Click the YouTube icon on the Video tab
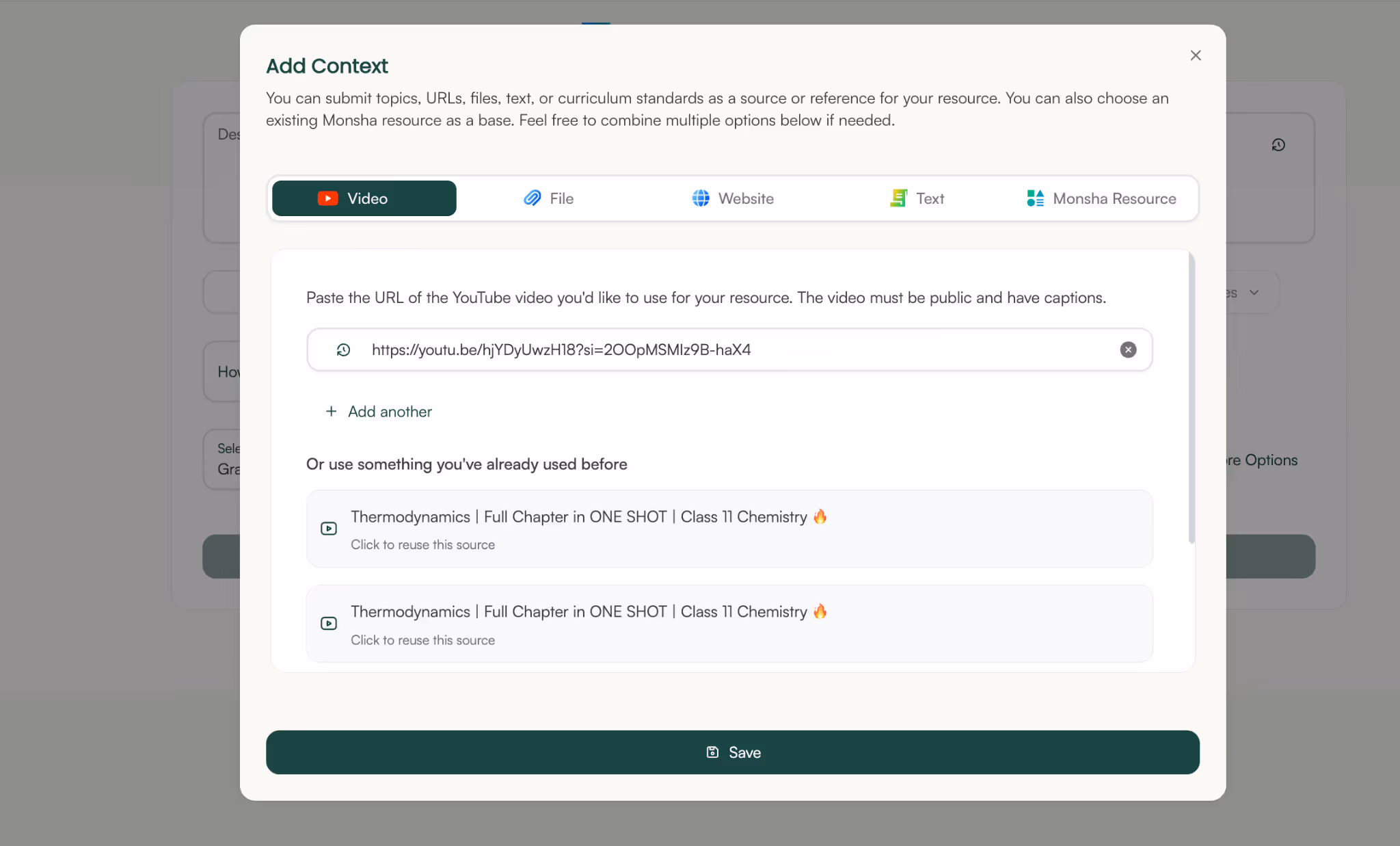The height and width of the screenshot is (846, 1400). [x=329, y=198]
